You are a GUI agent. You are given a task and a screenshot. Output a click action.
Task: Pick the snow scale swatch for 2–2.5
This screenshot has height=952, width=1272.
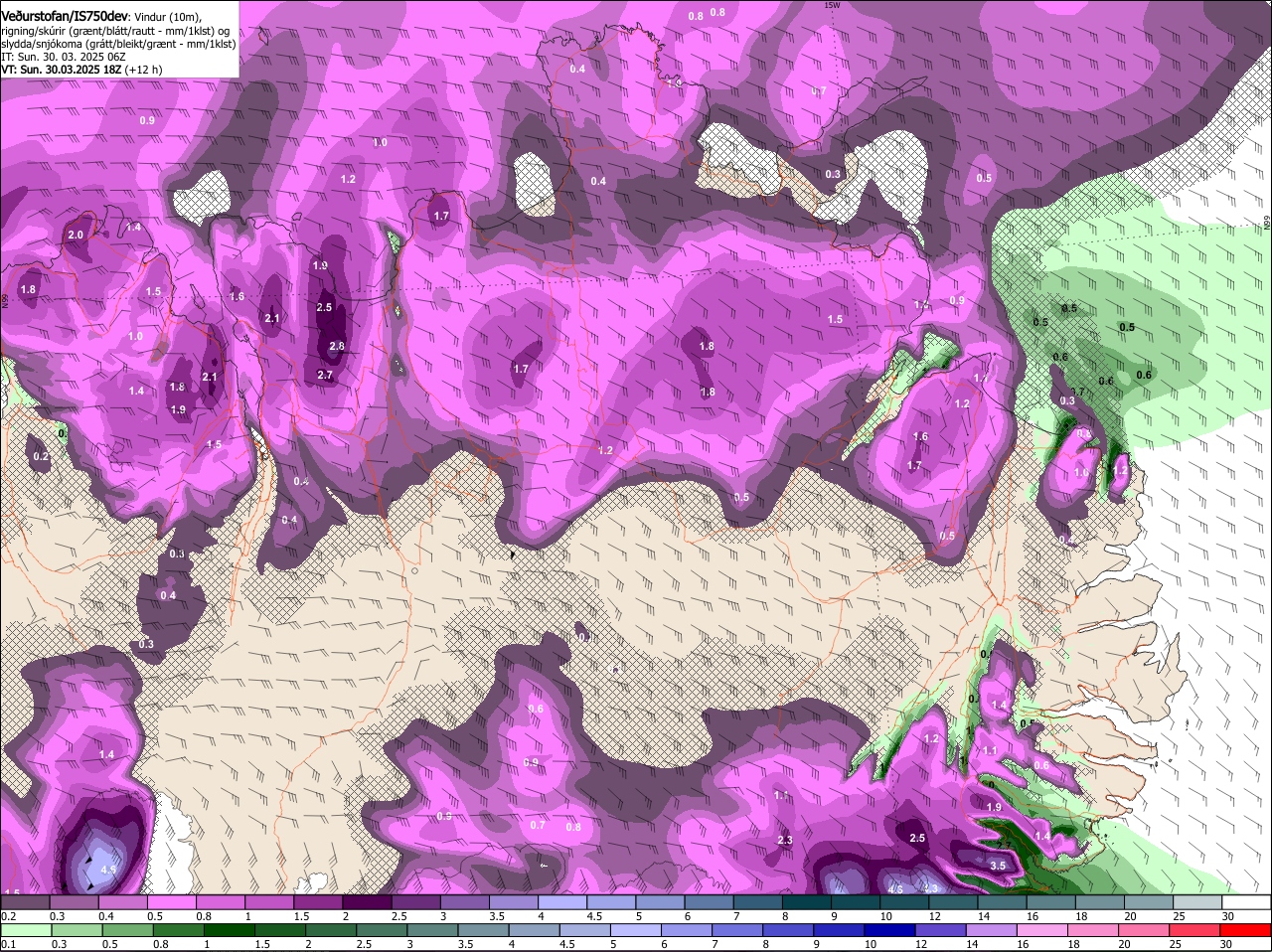click(366, 901)
